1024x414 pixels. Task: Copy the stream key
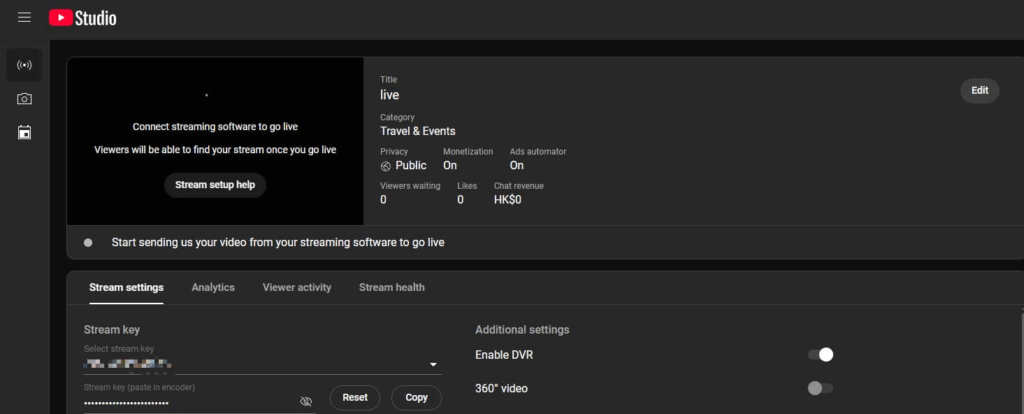point(416,398)
